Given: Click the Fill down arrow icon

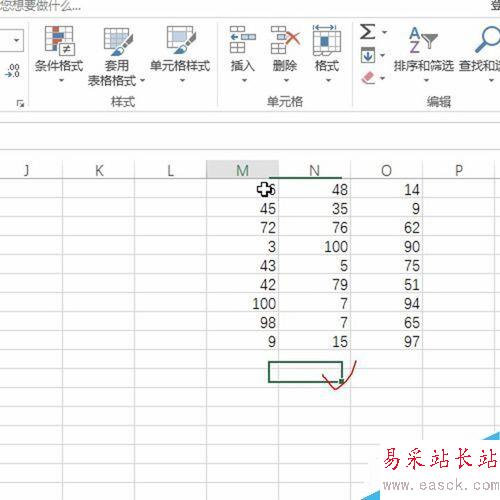Looking at the screenshot, I should tap(368, 55).
